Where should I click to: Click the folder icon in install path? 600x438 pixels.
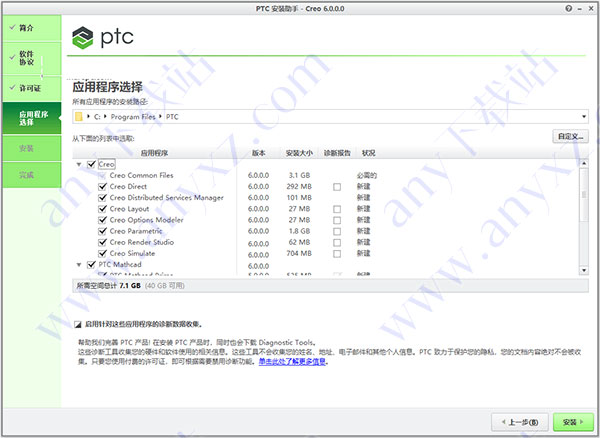79,117
